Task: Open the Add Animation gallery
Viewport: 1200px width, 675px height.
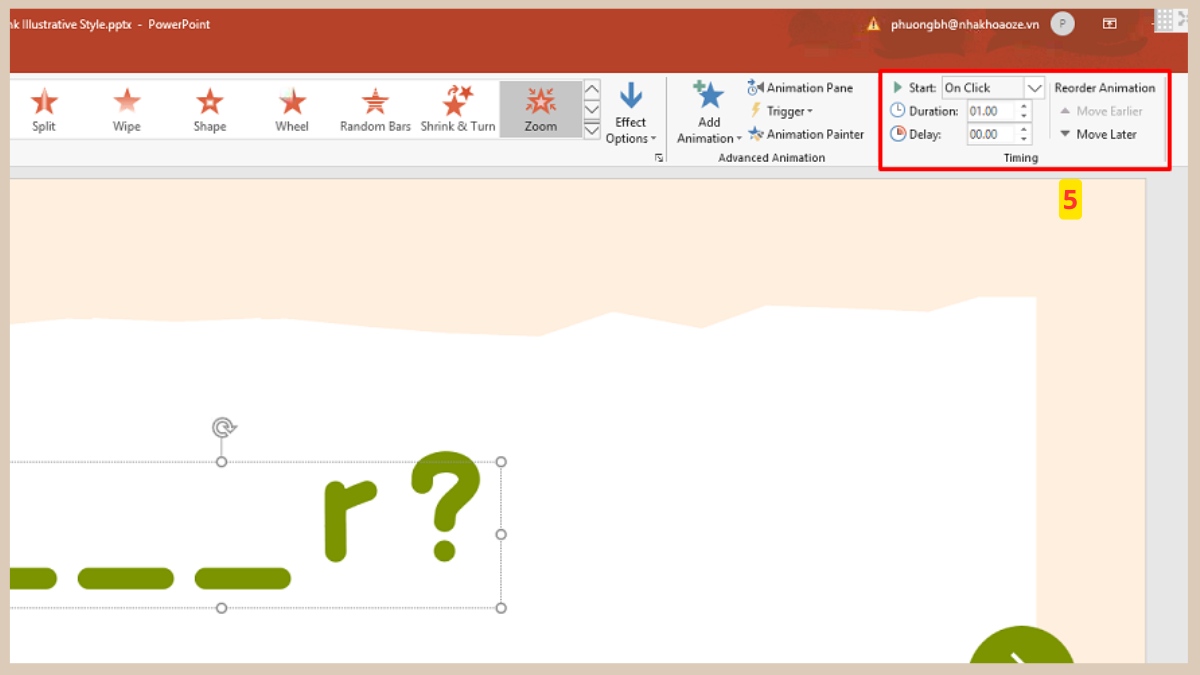Action: 708,112
